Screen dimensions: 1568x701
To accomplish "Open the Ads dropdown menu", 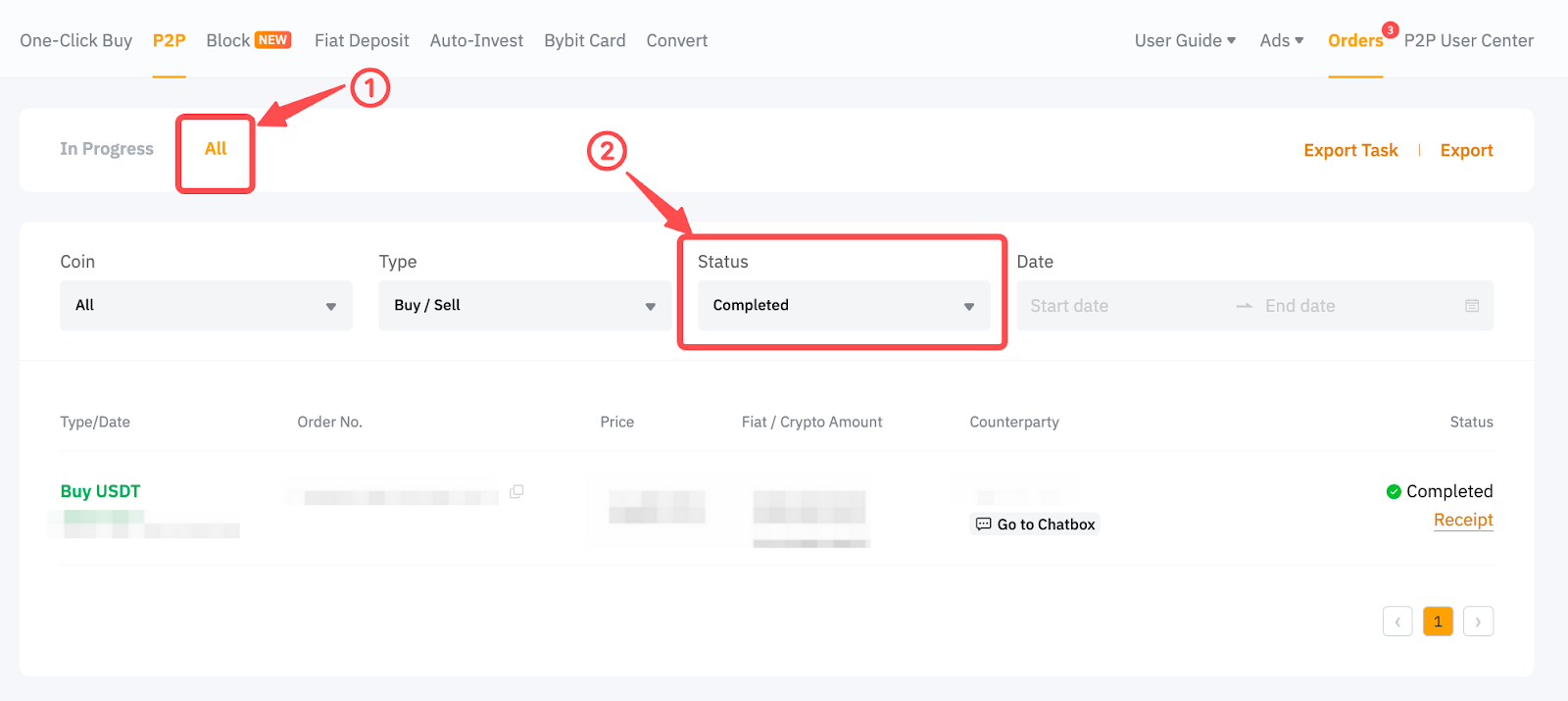I will coord(1281,40).
